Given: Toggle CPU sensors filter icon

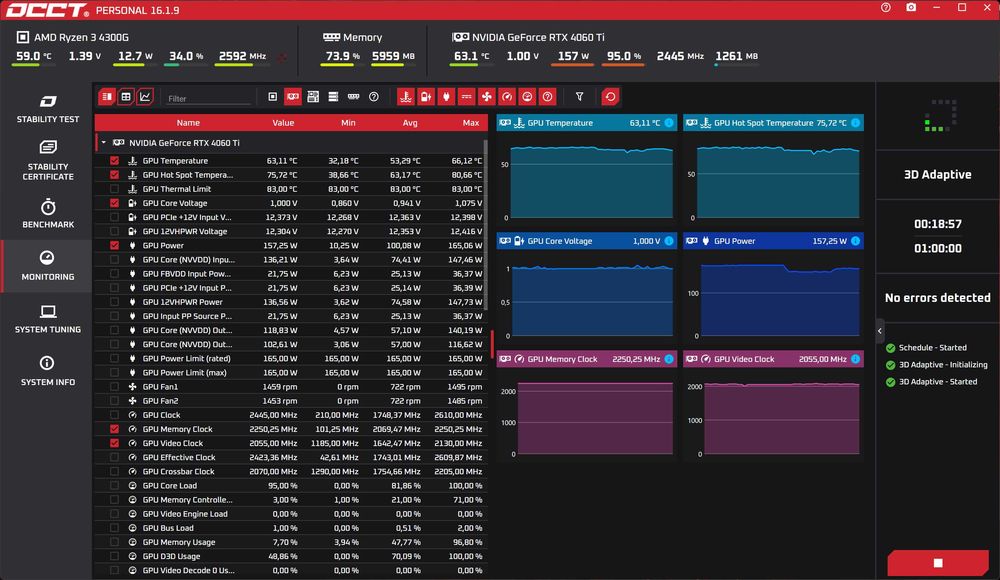Looking at the screenshot, I should tap(272, 97).
